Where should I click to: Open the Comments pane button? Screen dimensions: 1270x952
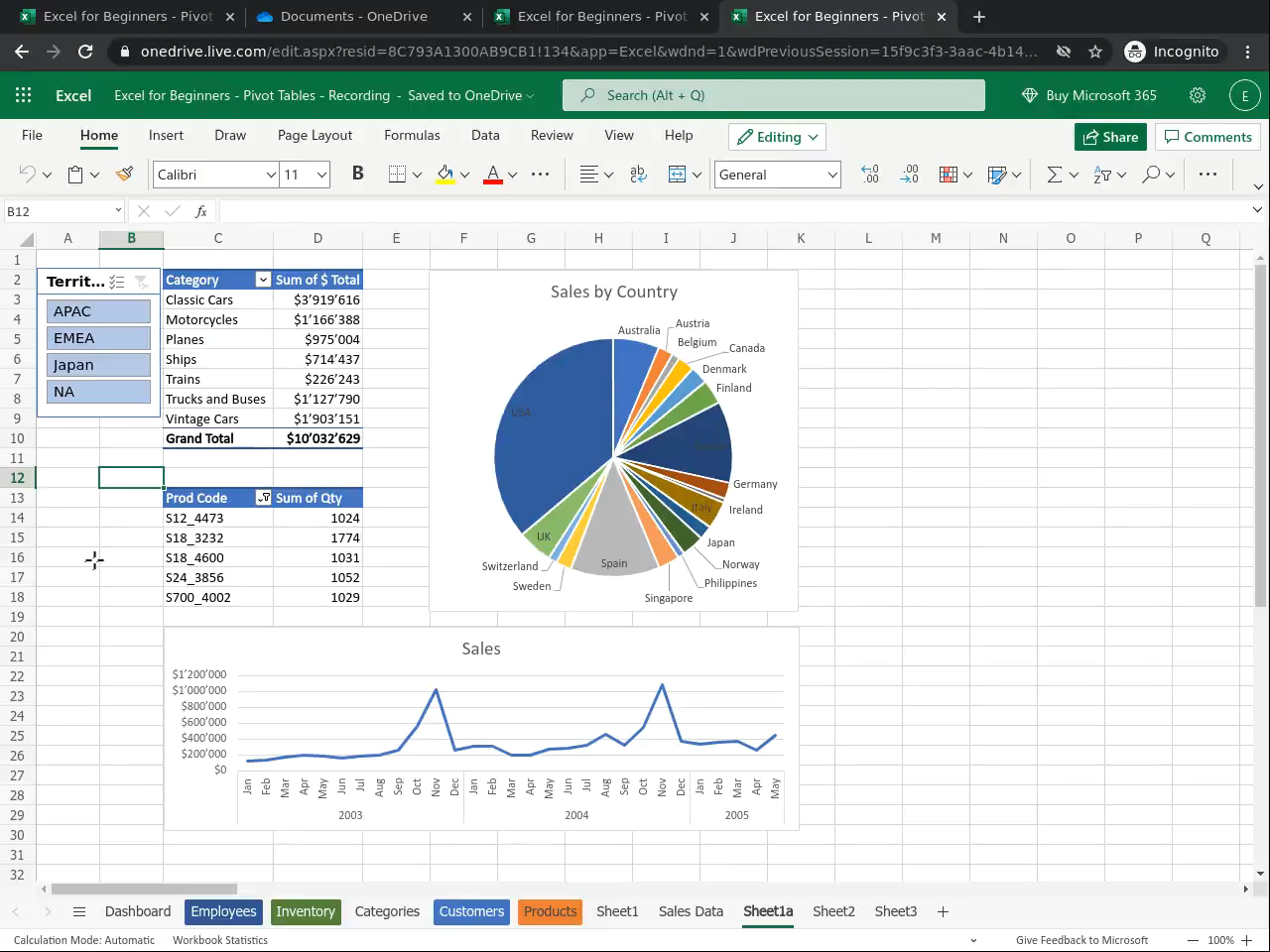(x=1207, y=137)
